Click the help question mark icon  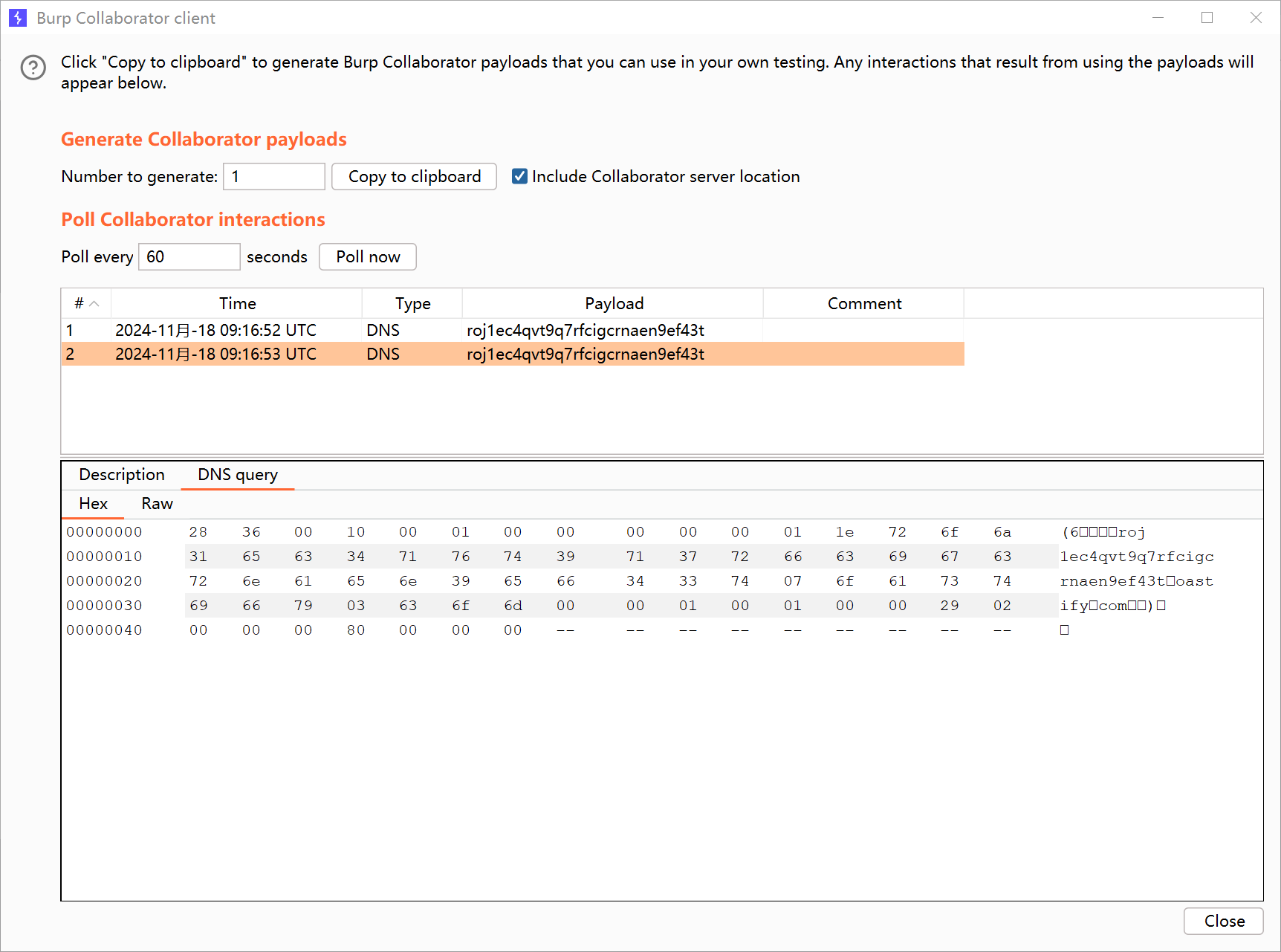click(33, 68)
